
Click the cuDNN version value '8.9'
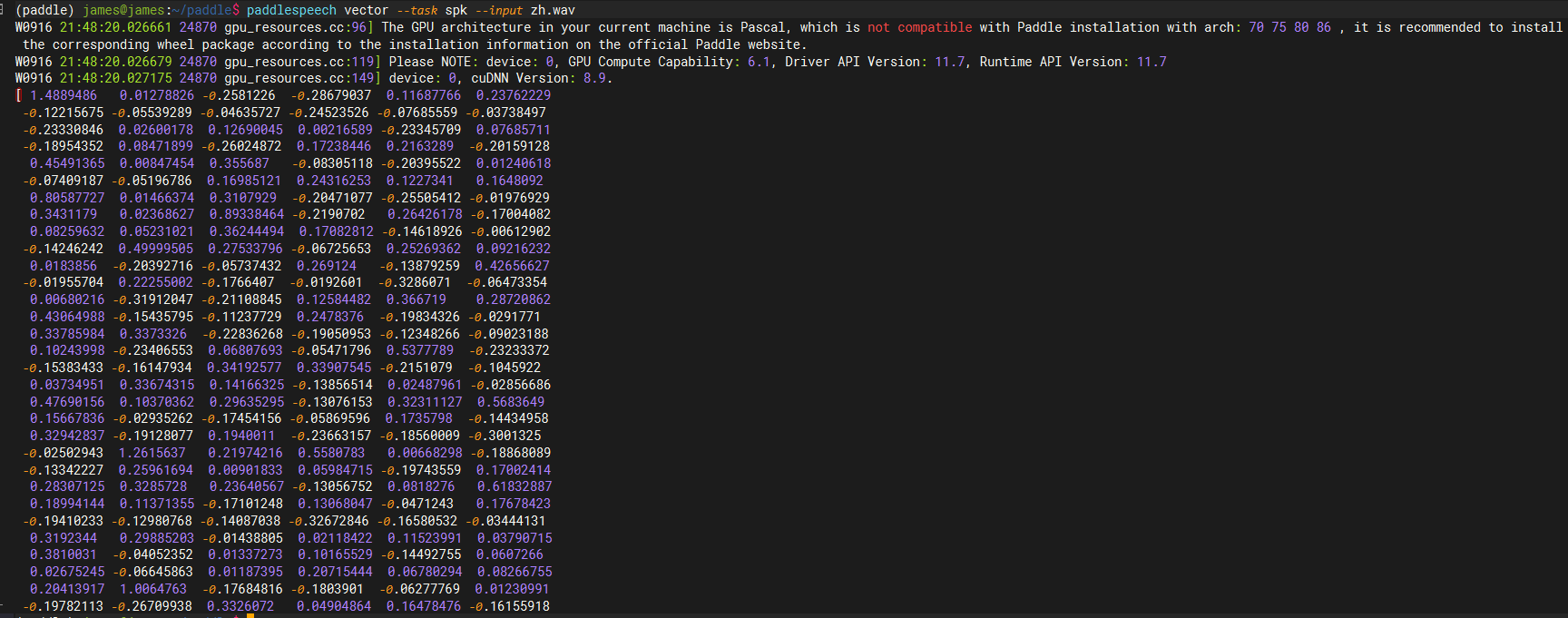tap(594, 78)
